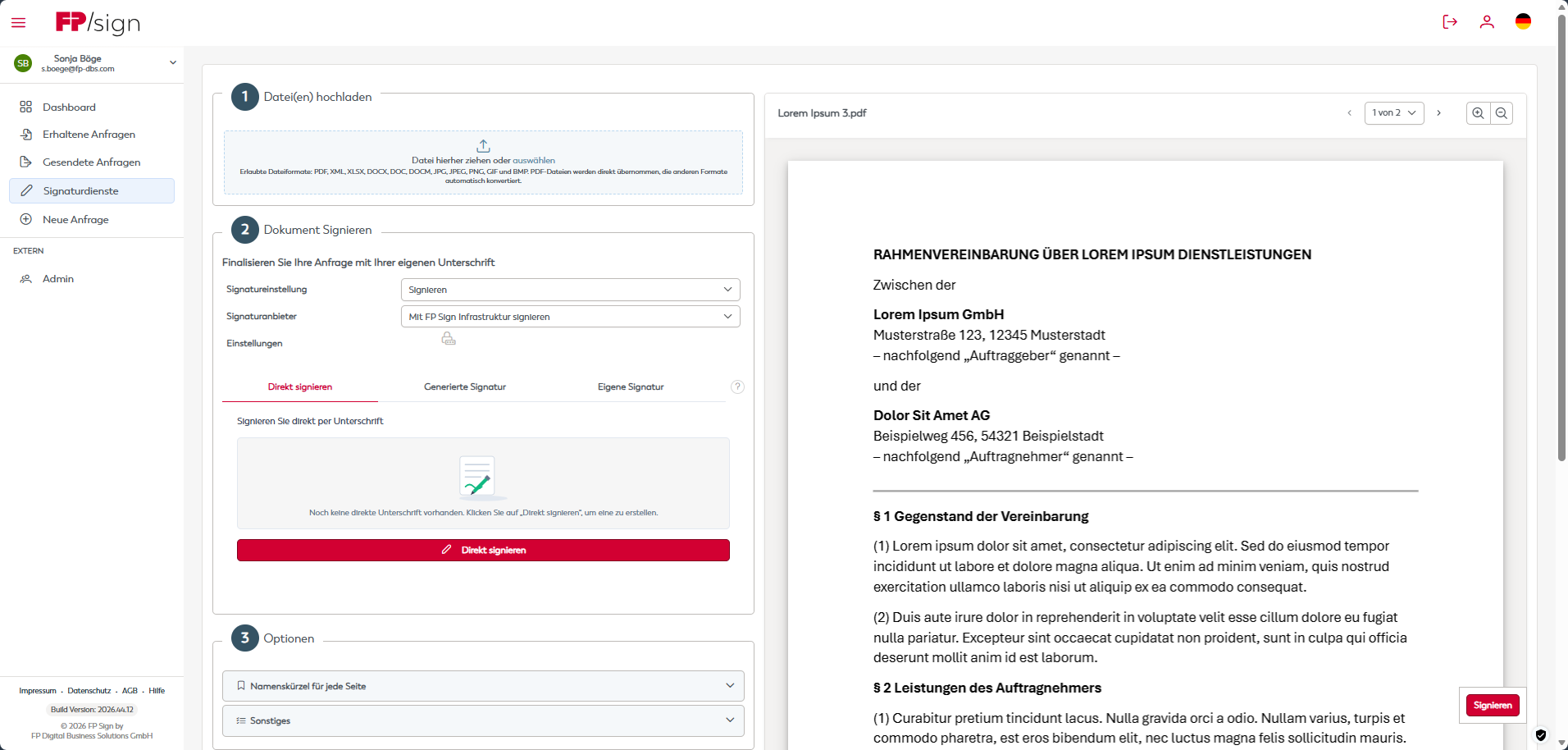The width and height of the screenshot is (1568, 750).
Task: Open the Admin sidebar entry
Action: [92, 279]
